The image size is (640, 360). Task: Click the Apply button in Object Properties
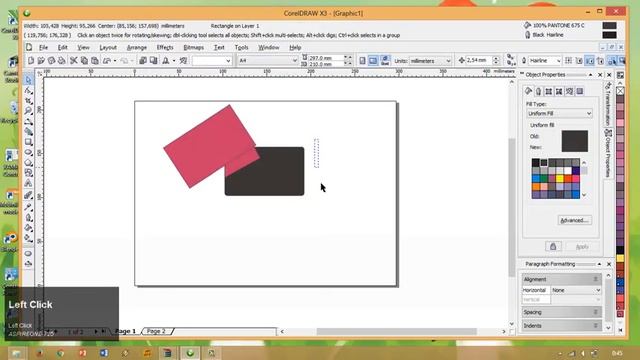(582, 247)
